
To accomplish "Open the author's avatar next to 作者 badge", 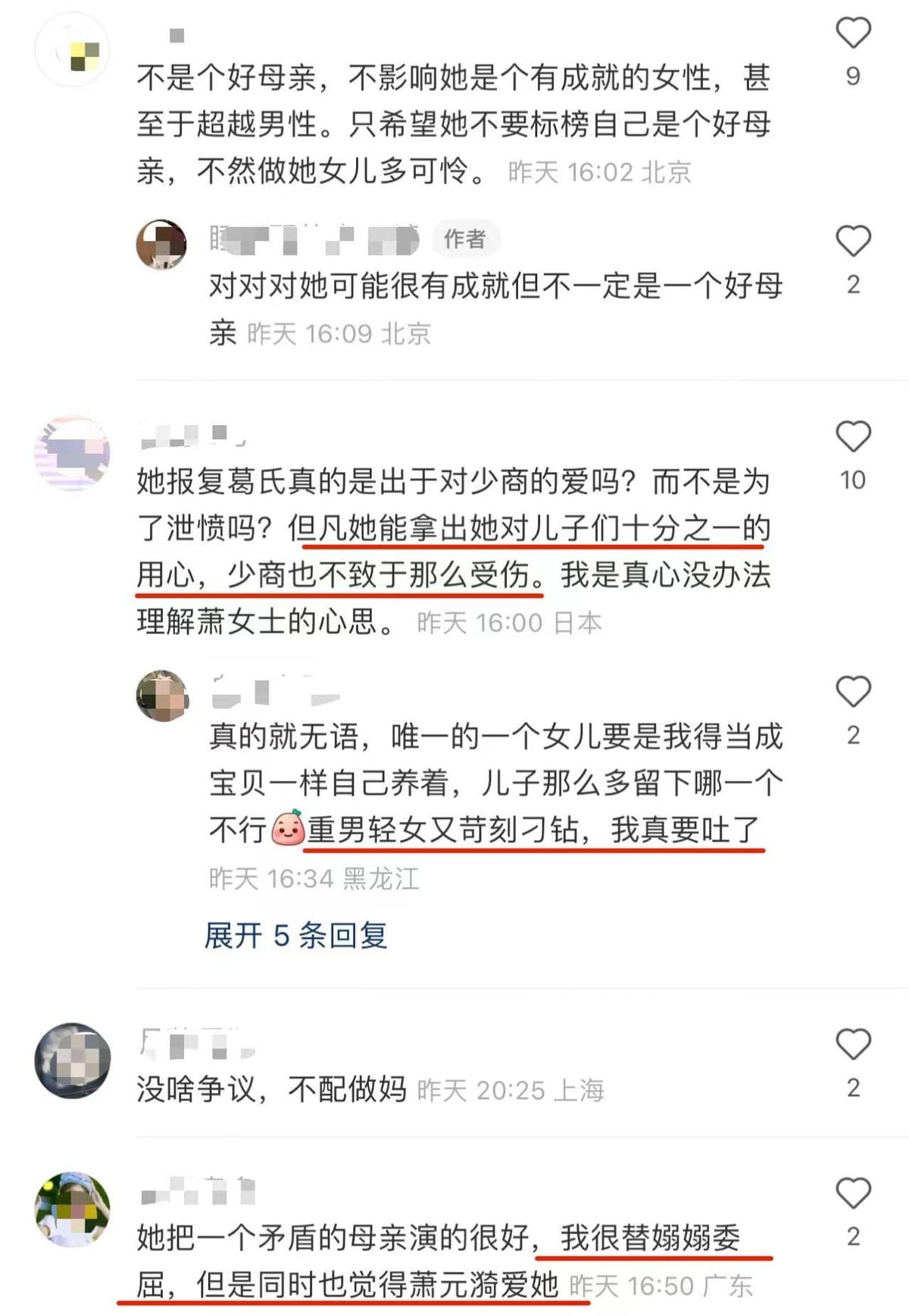I will click(x=161, y=244).
